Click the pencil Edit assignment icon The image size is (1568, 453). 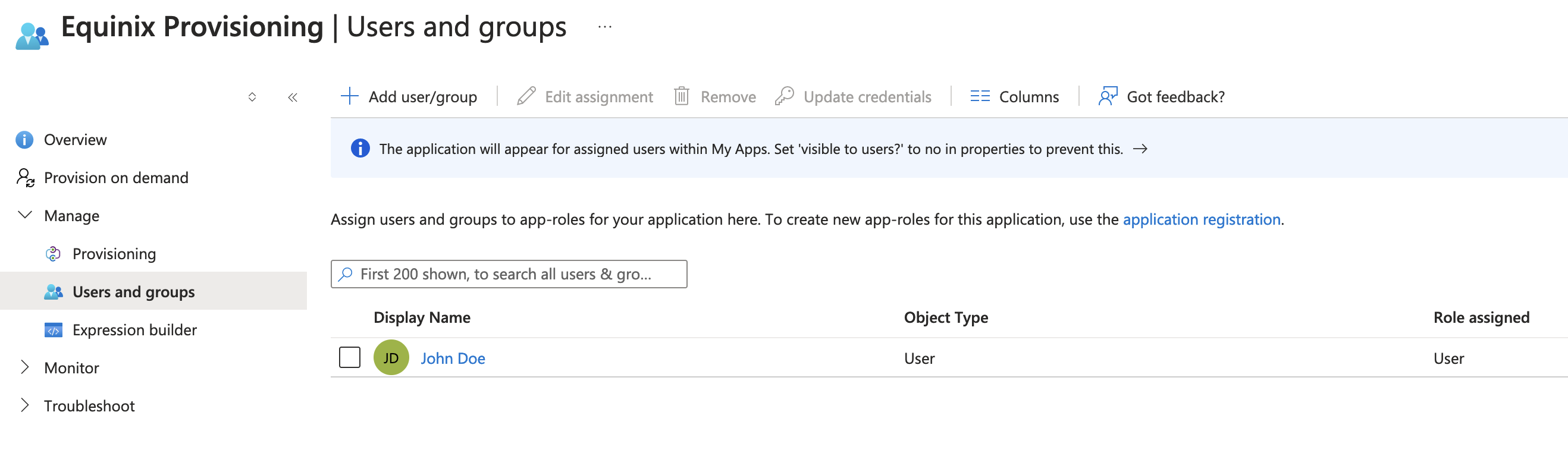(x=526, y=96)
